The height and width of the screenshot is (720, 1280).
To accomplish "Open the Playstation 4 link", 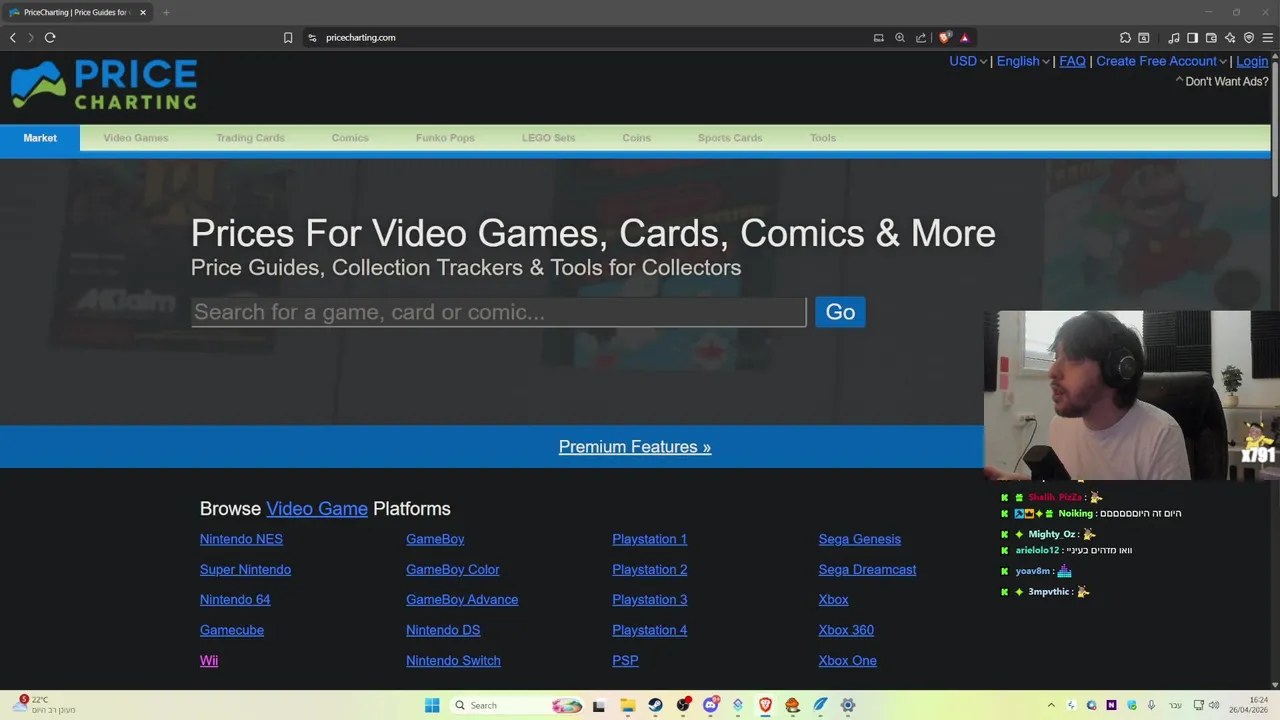I will 650,630.
